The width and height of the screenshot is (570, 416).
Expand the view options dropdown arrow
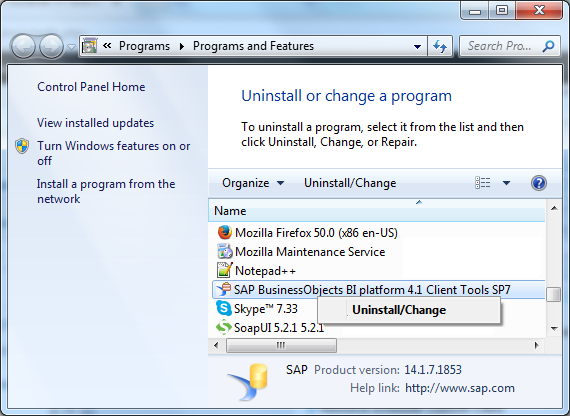tap(506, 183)
